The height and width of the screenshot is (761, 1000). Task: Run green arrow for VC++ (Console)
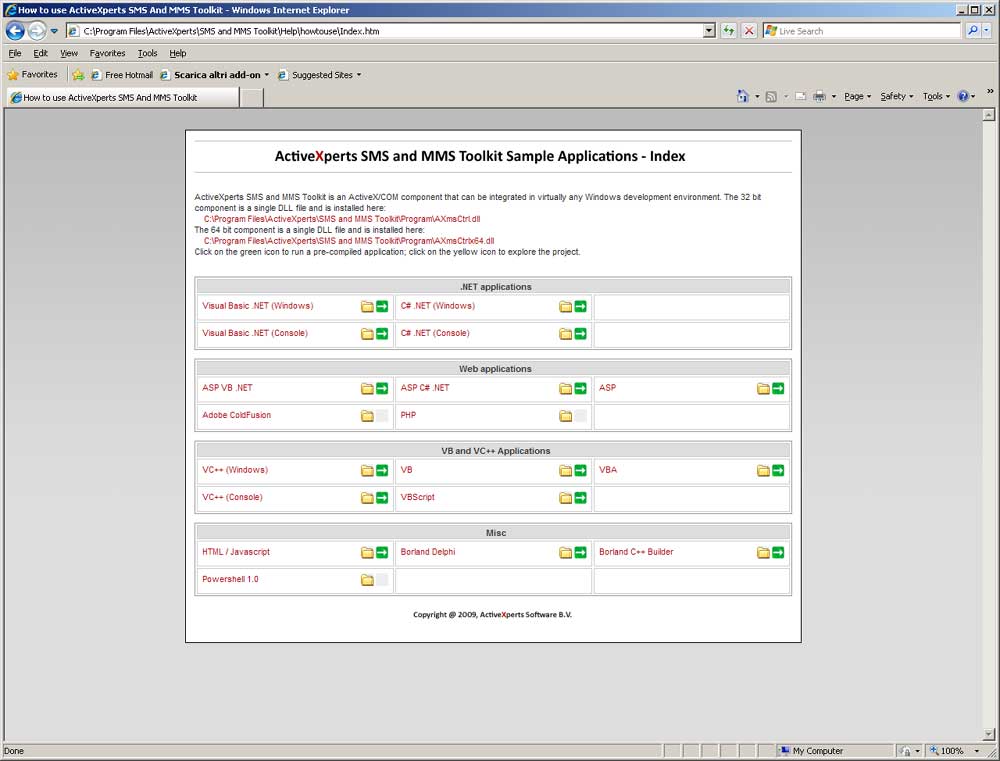[382, 498]
